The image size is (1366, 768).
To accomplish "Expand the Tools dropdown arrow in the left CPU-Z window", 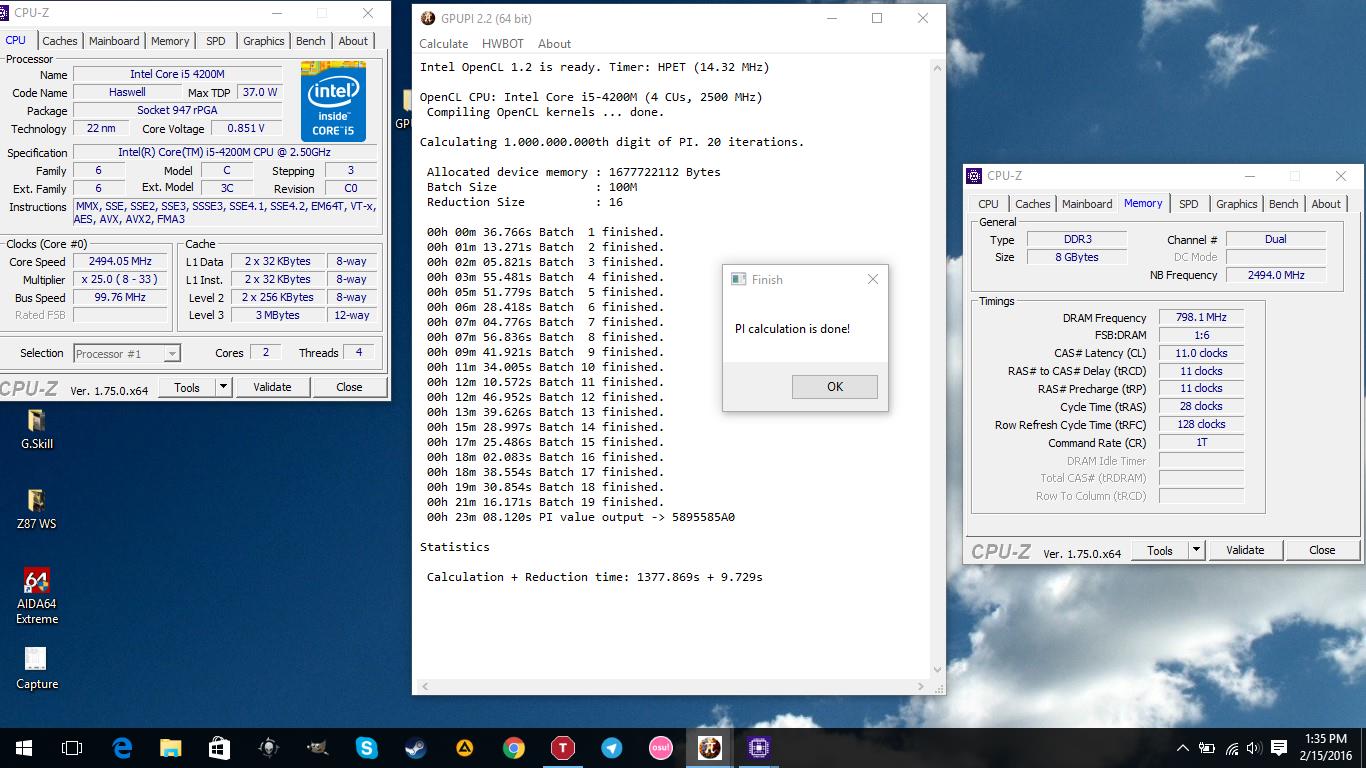I will [x=223, y=387].
